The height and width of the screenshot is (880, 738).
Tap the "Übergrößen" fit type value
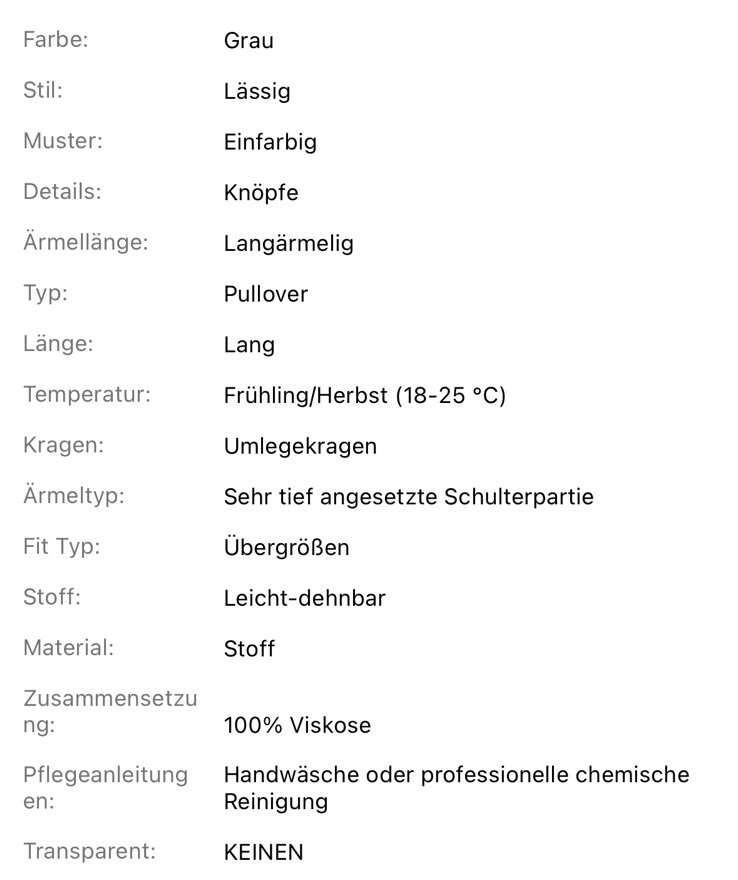(x=286, y=548)
